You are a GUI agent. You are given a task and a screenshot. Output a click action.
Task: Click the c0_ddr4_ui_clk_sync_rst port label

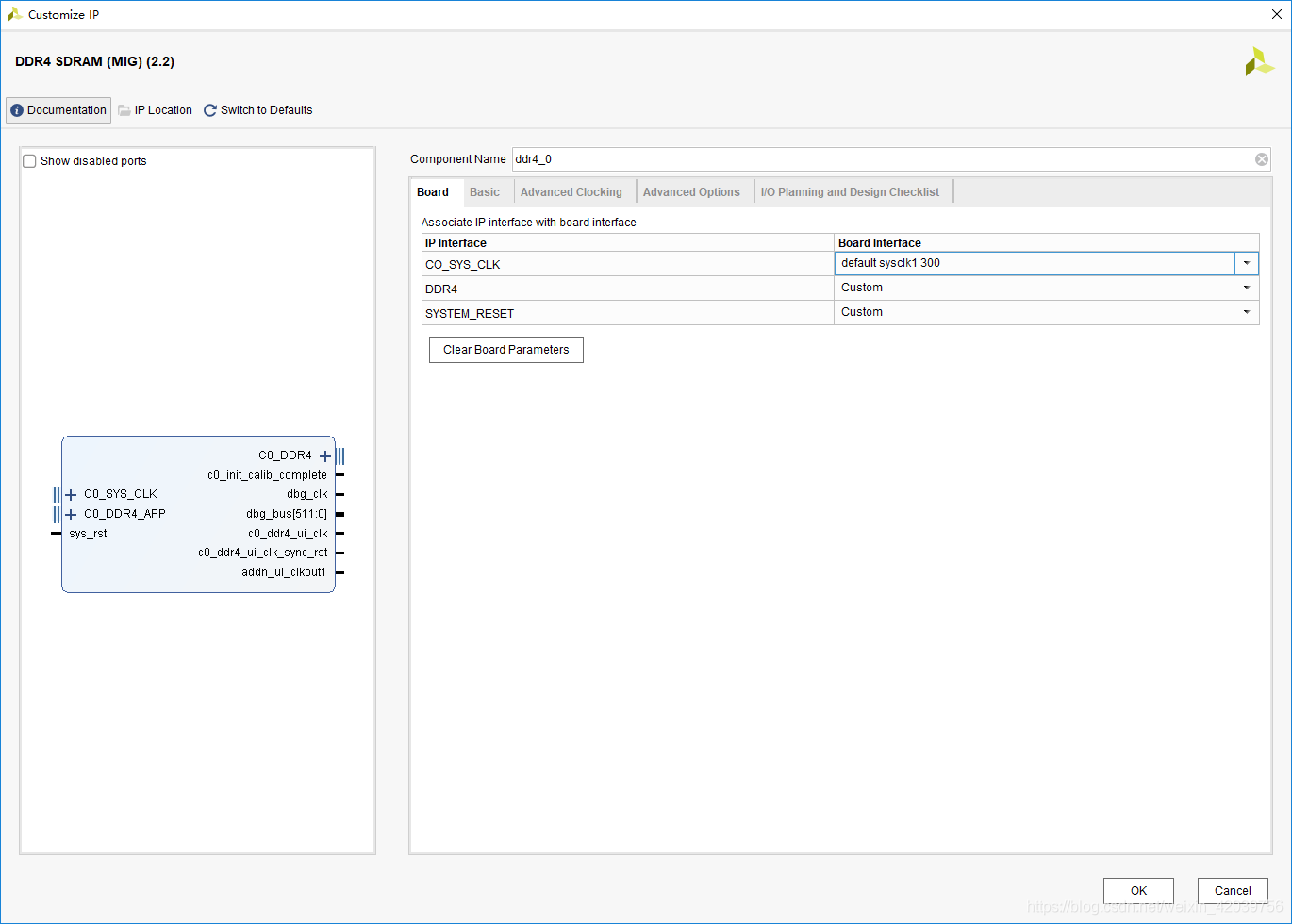click(x=262, y=553)
